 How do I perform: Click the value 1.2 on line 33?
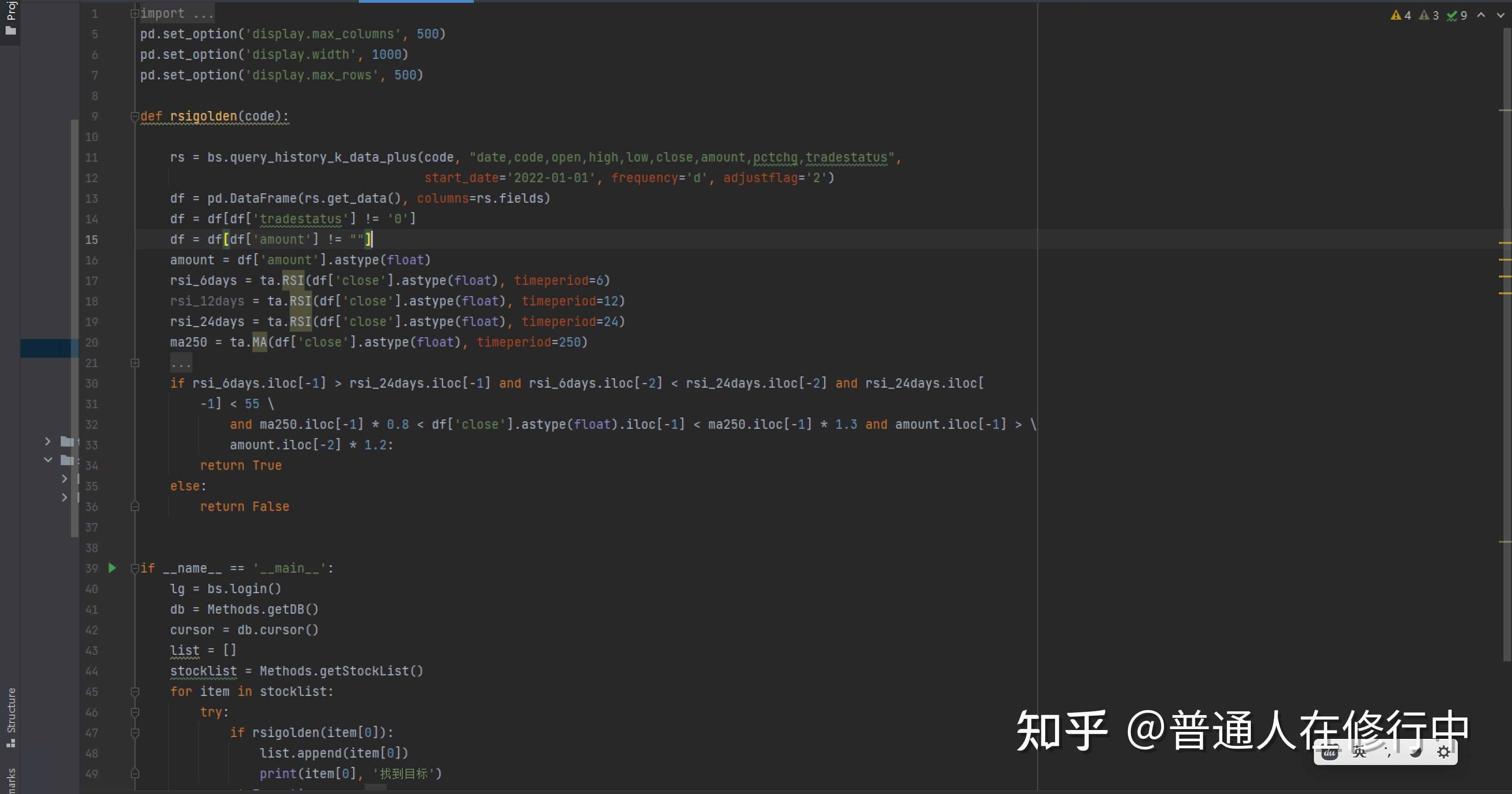(375, 445)
